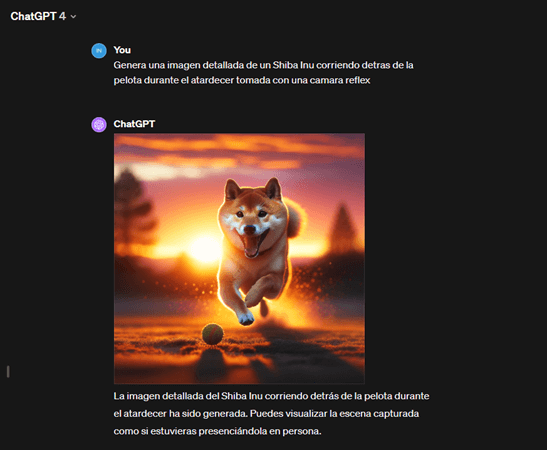Click the reply line starting "el atardecer ha sido"
This screenshot has width=547, height=450.
(266, 413)
